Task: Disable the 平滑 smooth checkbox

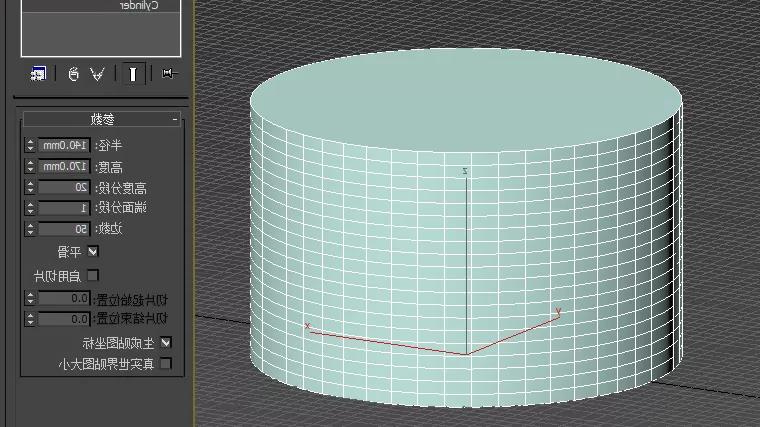Action: 95,251
